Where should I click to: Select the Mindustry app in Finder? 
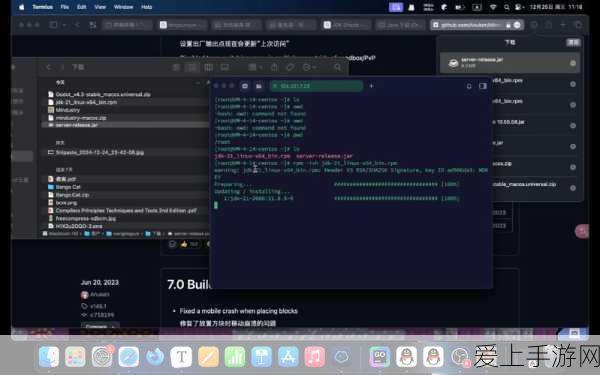(x=68, y=110)
